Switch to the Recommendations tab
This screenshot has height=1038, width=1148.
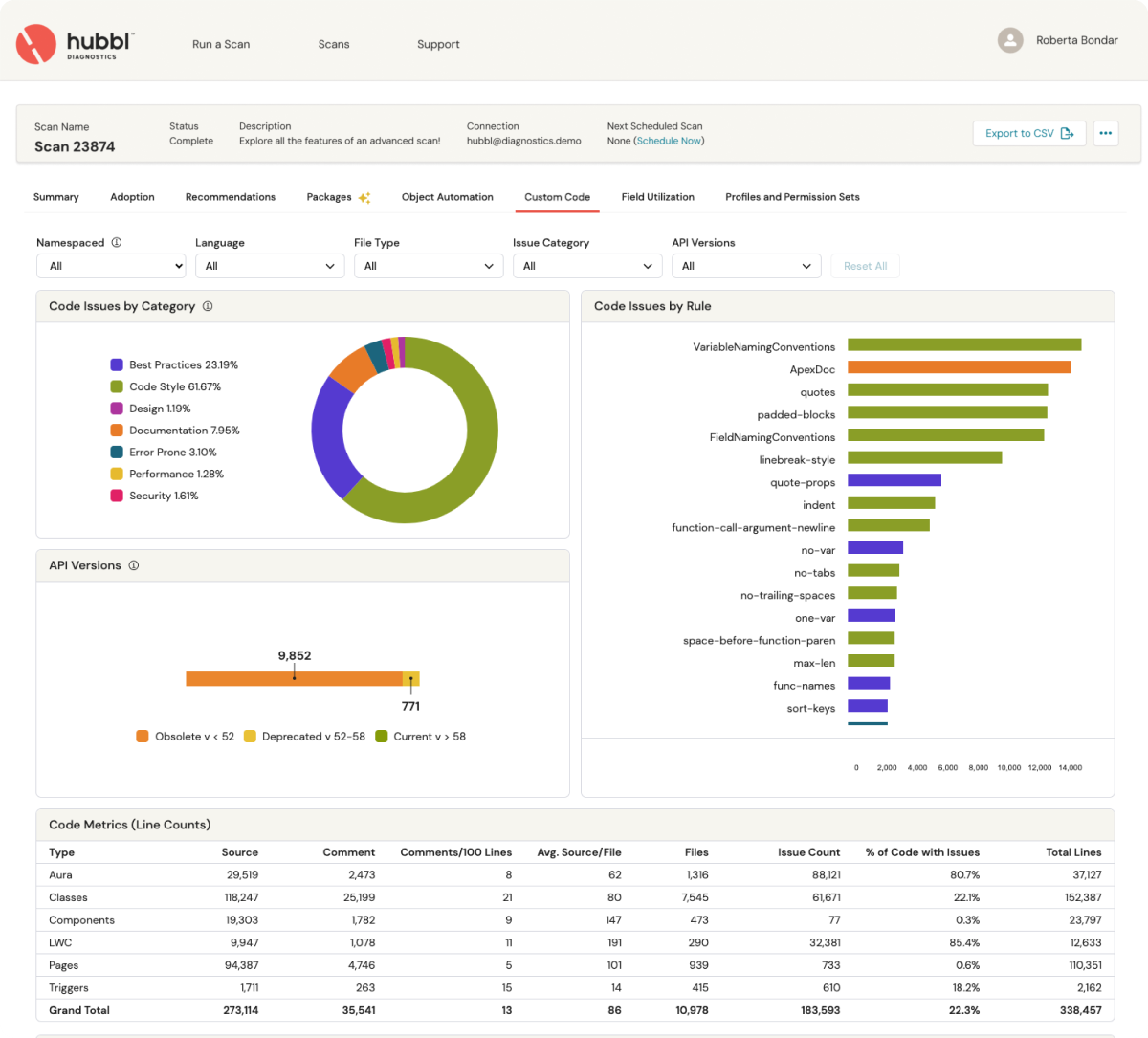click(x=231, y=197)
